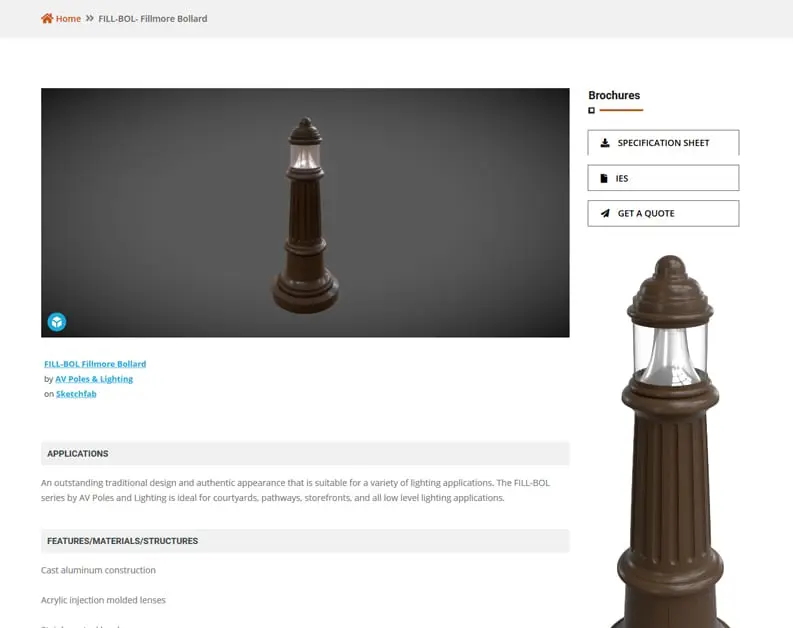Viewport: 793px width, 628px height.
Task: Click the small square icon under Brochures
Action: [x=591, y=110]
